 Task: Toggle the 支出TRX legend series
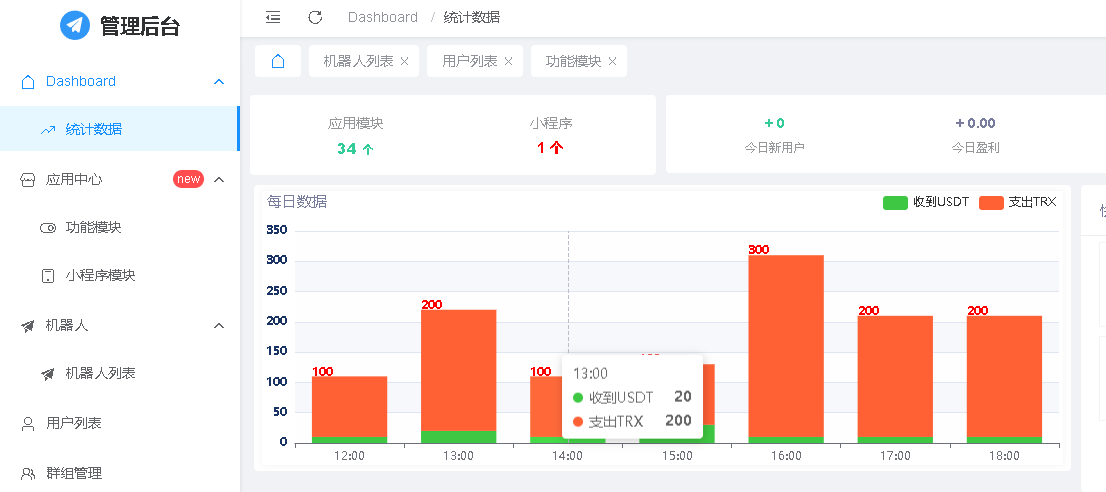click(1017, 202)
